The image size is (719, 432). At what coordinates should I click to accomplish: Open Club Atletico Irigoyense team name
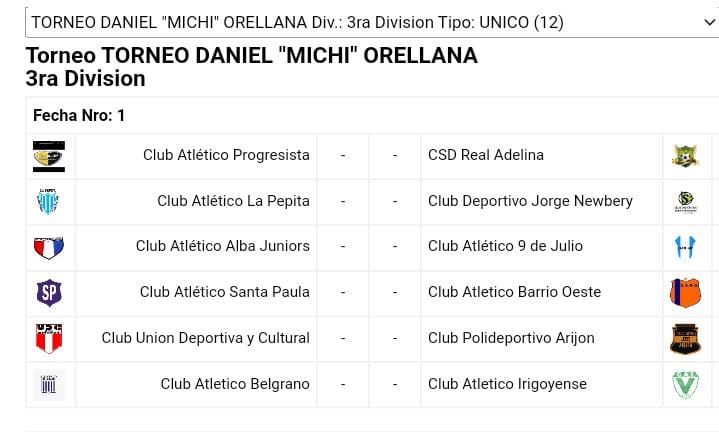pyautogui.click(x=507, y=384)
